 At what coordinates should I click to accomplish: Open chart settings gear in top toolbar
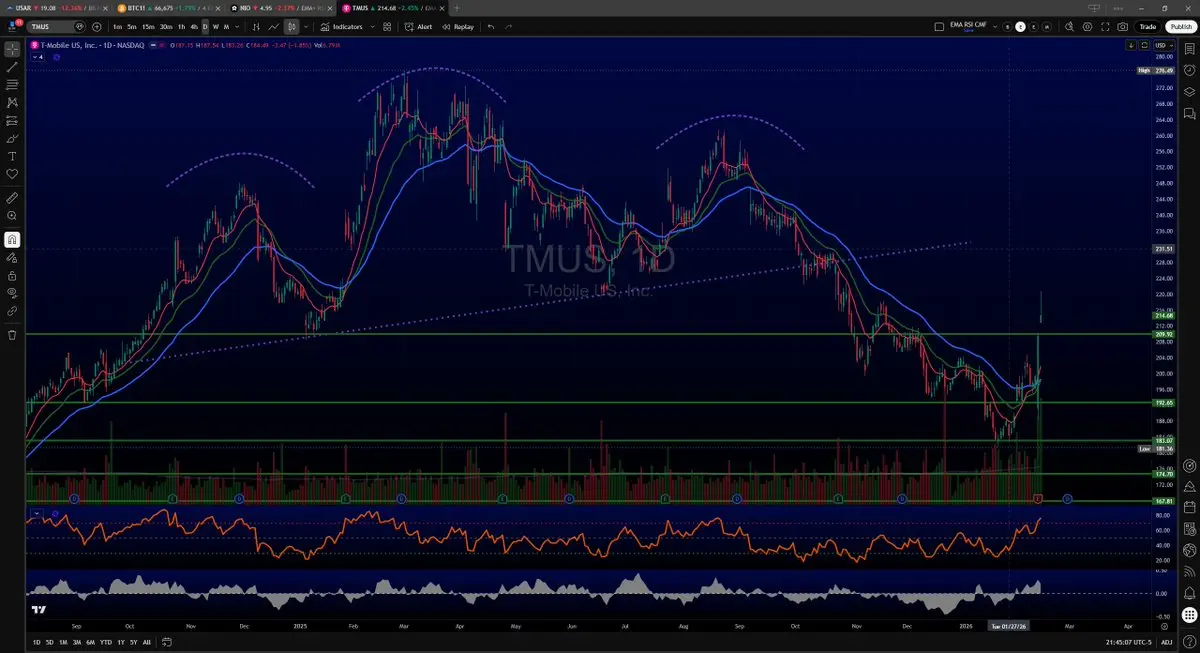pos(1086,27)
